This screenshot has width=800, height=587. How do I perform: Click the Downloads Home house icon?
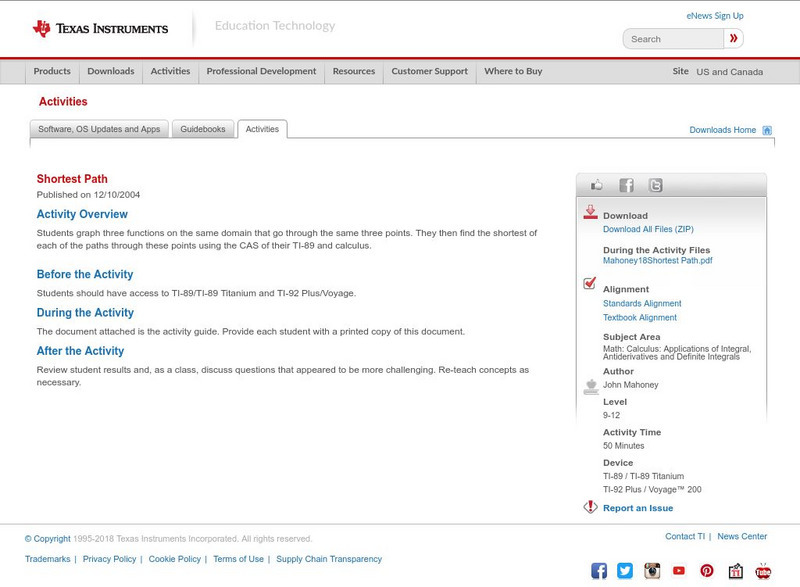pyautogui.click(x=767, y=130)
